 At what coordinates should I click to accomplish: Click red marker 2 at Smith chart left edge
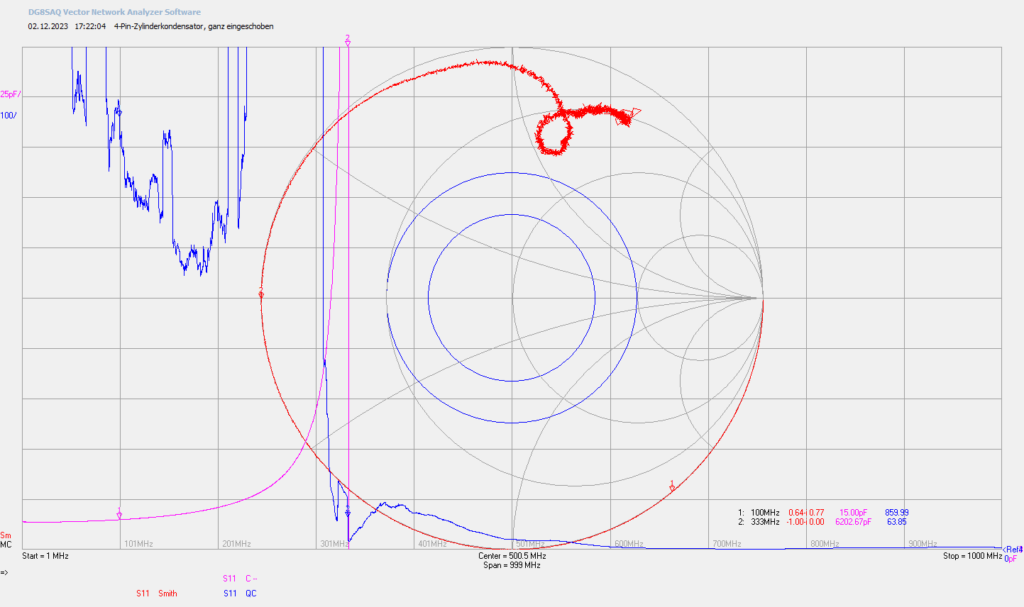261,293
